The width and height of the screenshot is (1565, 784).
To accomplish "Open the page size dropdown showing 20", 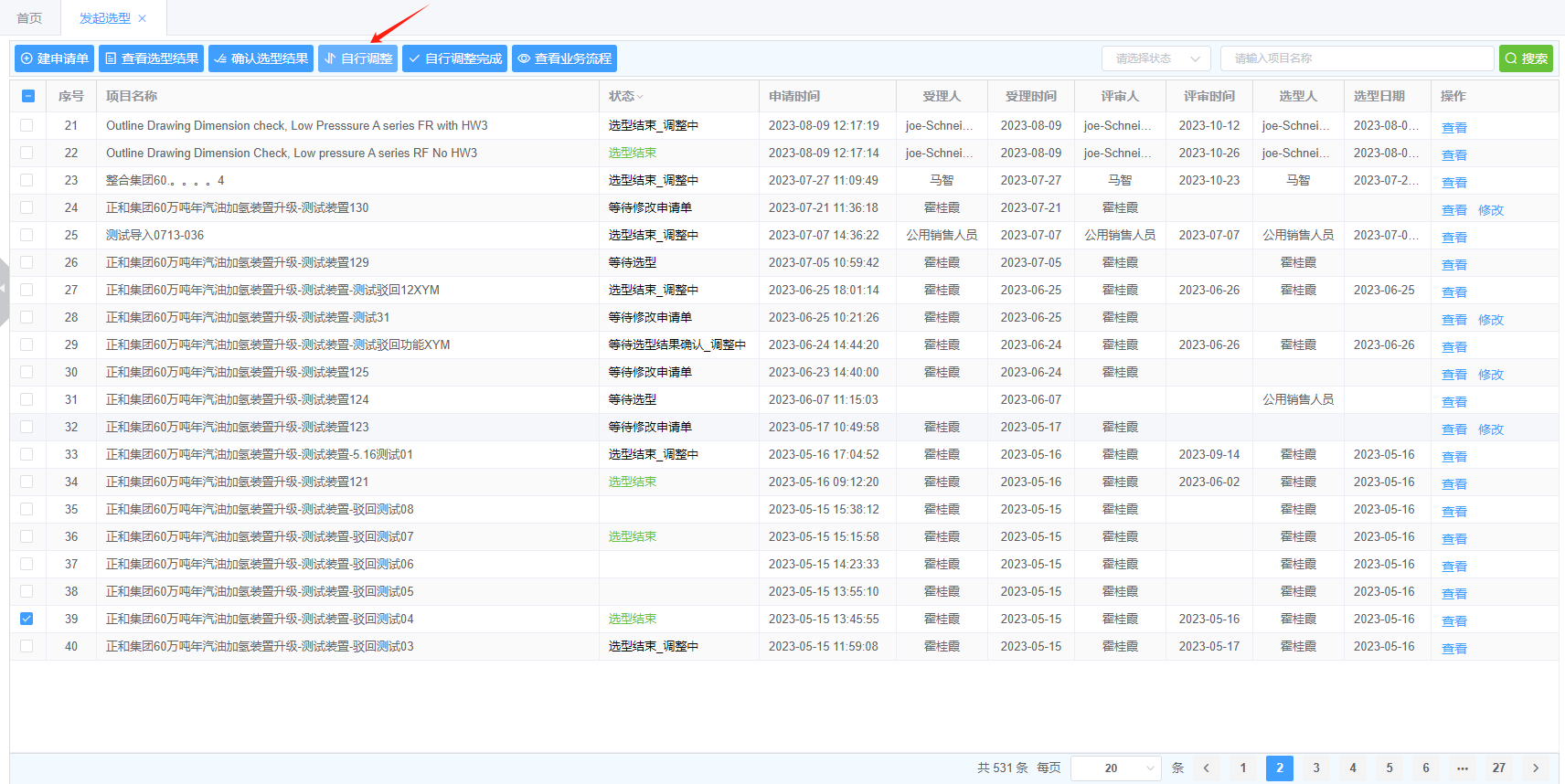I will [1115, 768].
